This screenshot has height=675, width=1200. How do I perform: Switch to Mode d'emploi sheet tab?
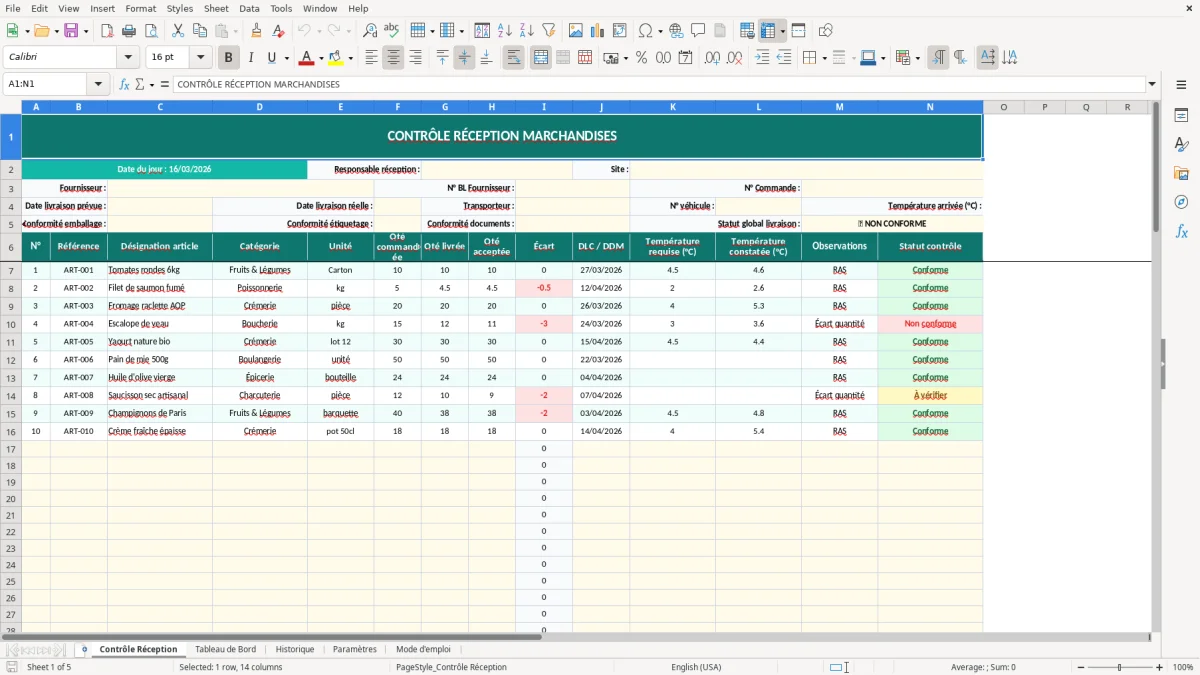point(423,649)
